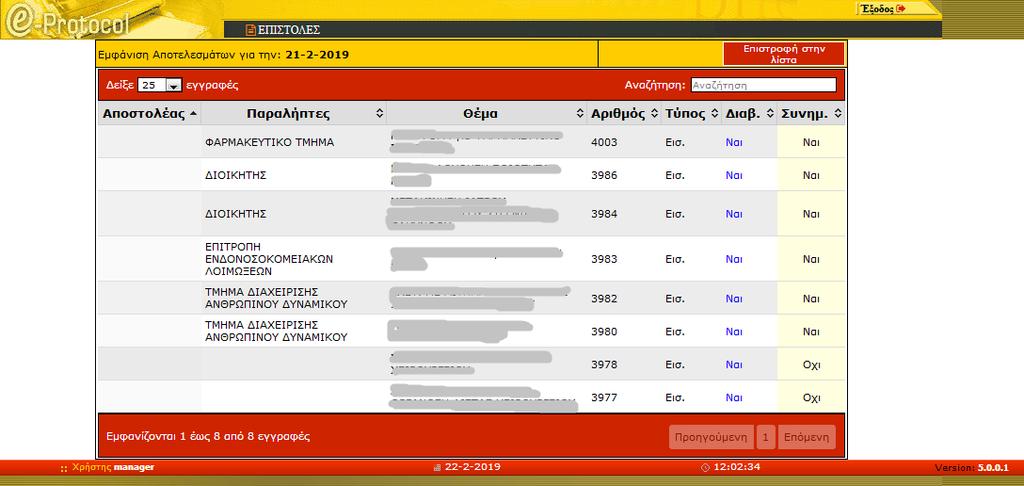
Task: Click the Χρήστης manager label
Action: (x=114, y=467)
